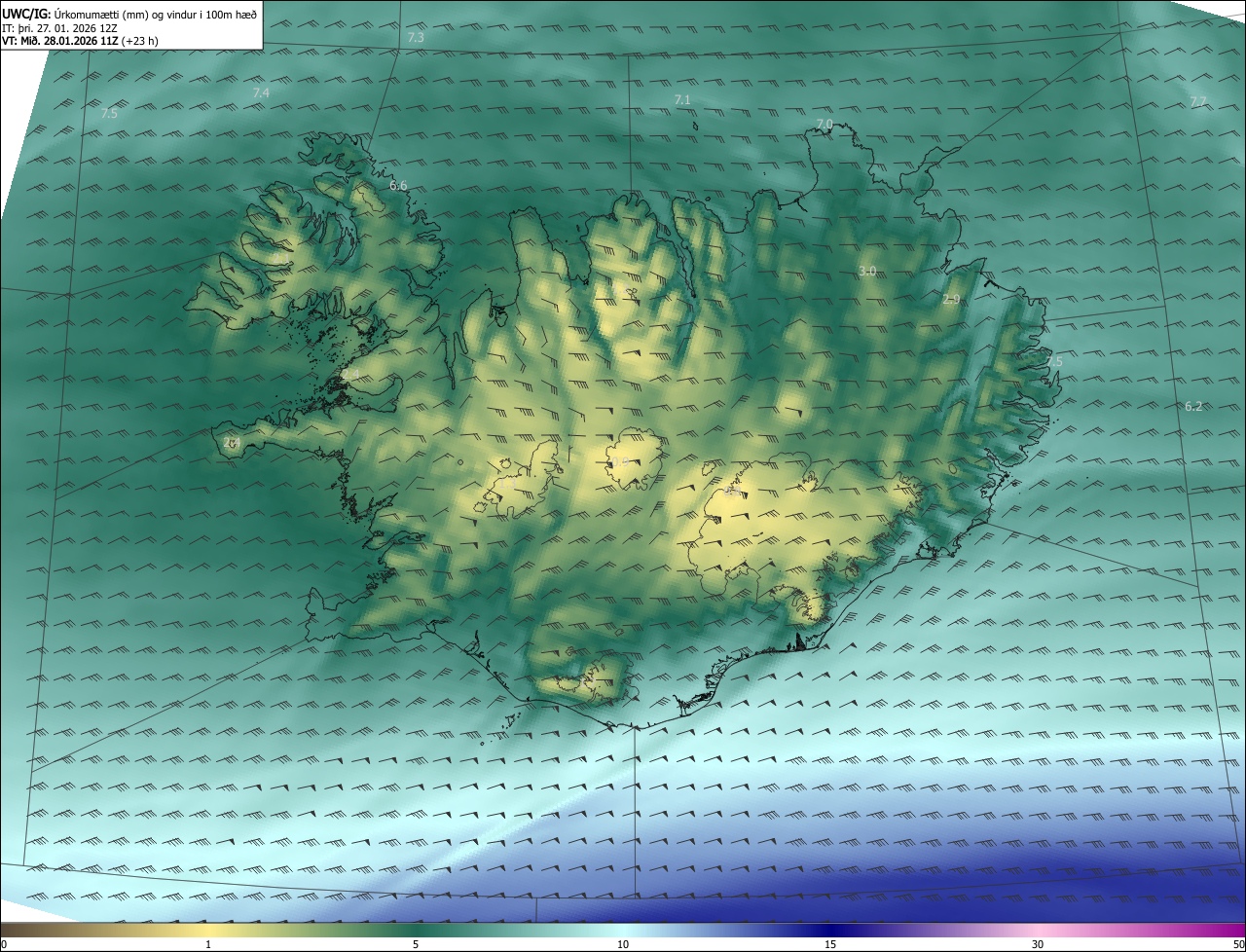Click the 2.9 value label in east Iceland
Image resolution: width=1246 pixels, height=952 pixels.
coord(951,300)
